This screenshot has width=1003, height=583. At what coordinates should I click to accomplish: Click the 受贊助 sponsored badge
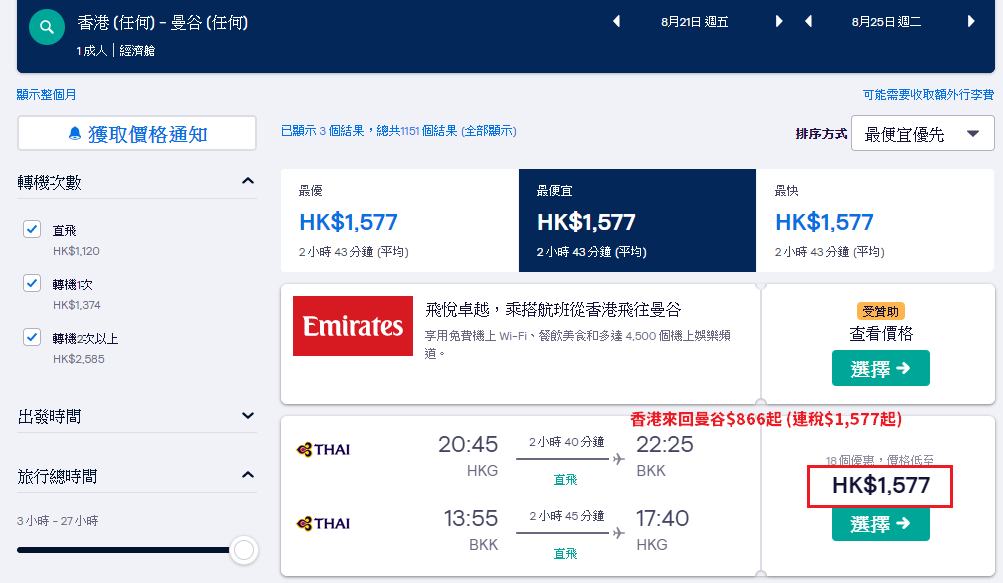coord(880,311)
